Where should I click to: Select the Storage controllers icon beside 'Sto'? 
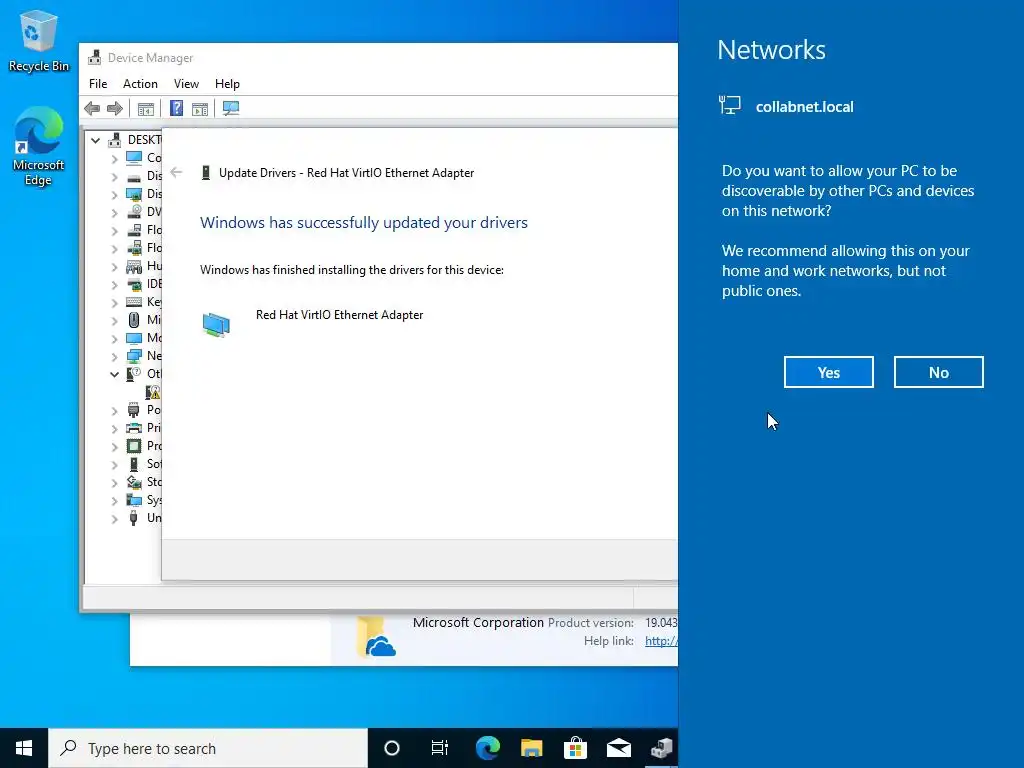[134, 482]
